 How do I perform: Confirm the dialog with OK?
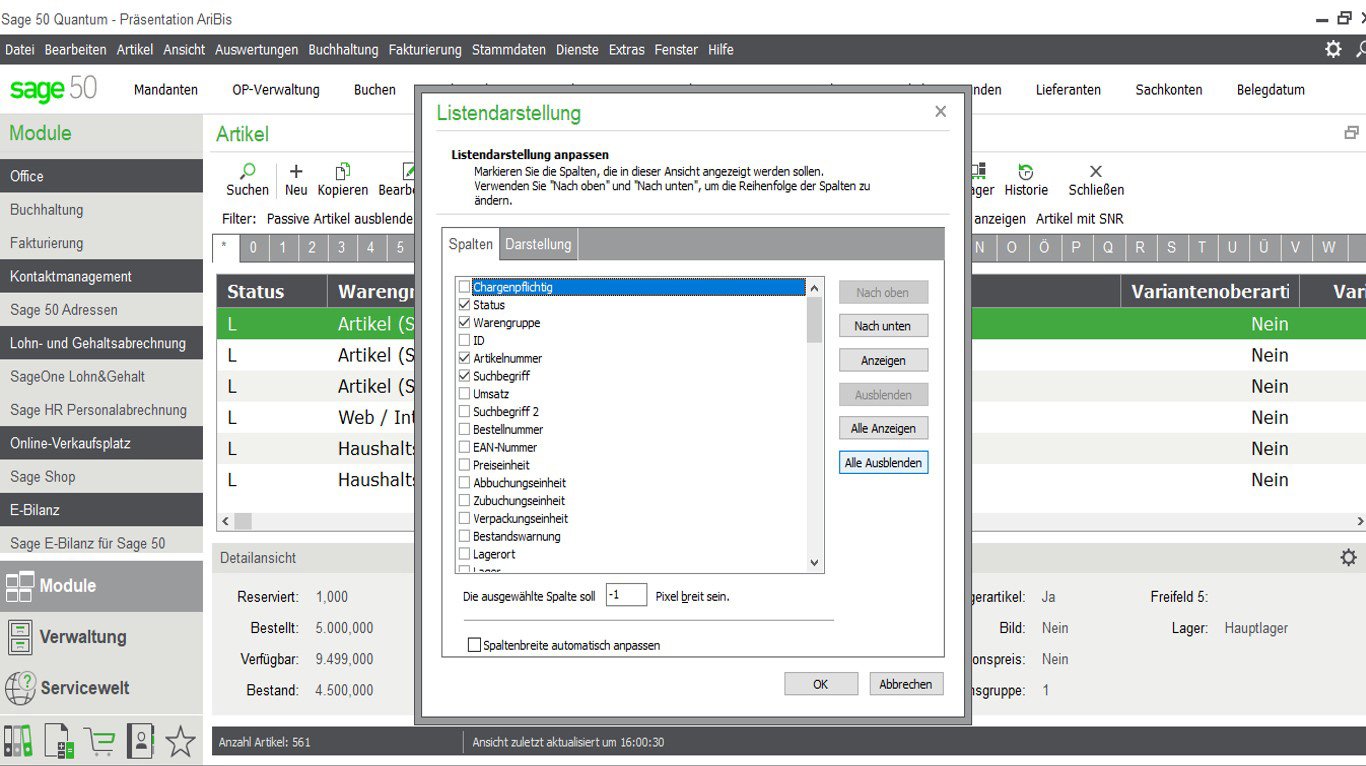pos(820,683)
